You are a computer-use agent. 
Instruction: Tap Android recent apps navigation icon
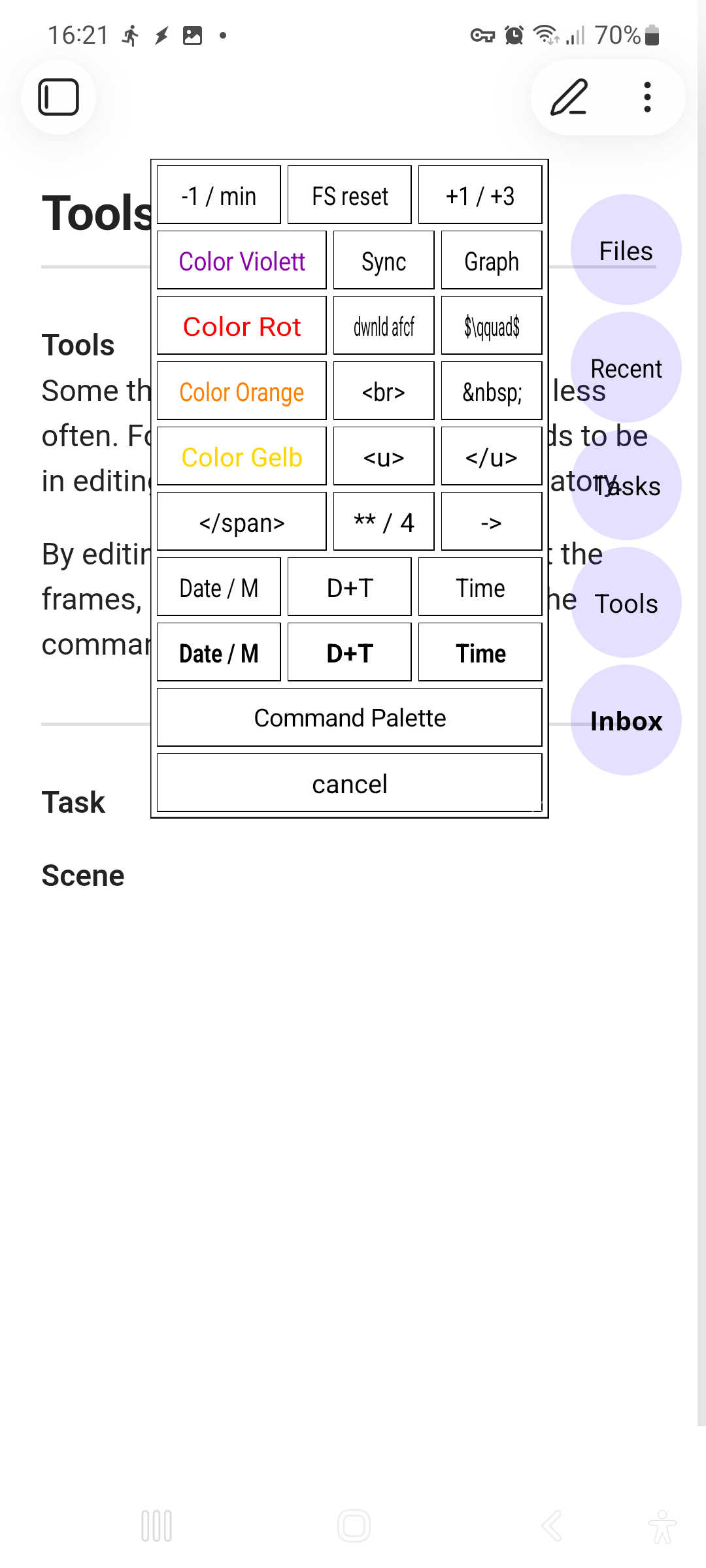click(x=157, y=1526)
